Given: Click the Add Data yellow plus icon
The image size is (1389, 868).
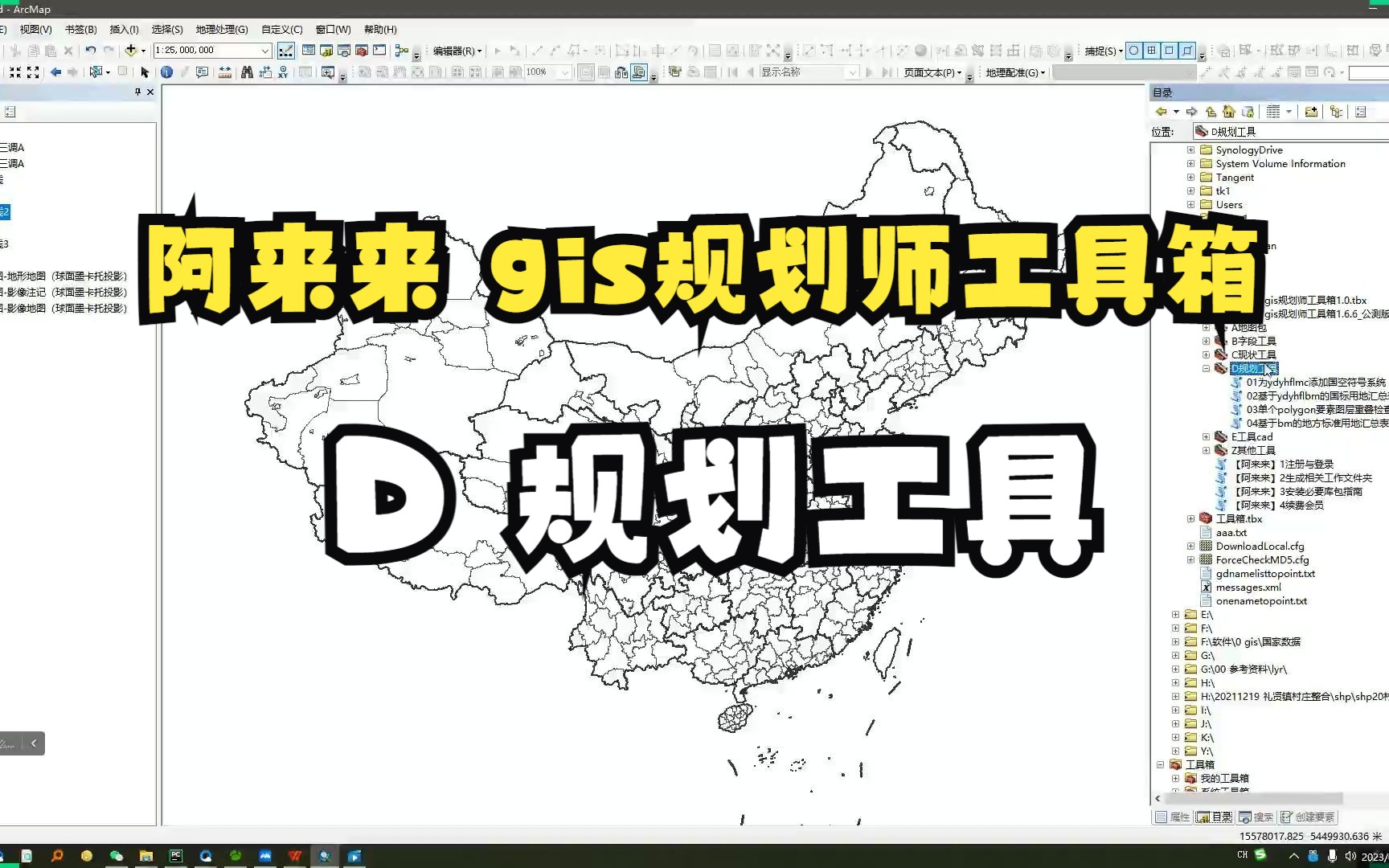Looking at the screenshot, I should tap(131, 50).
